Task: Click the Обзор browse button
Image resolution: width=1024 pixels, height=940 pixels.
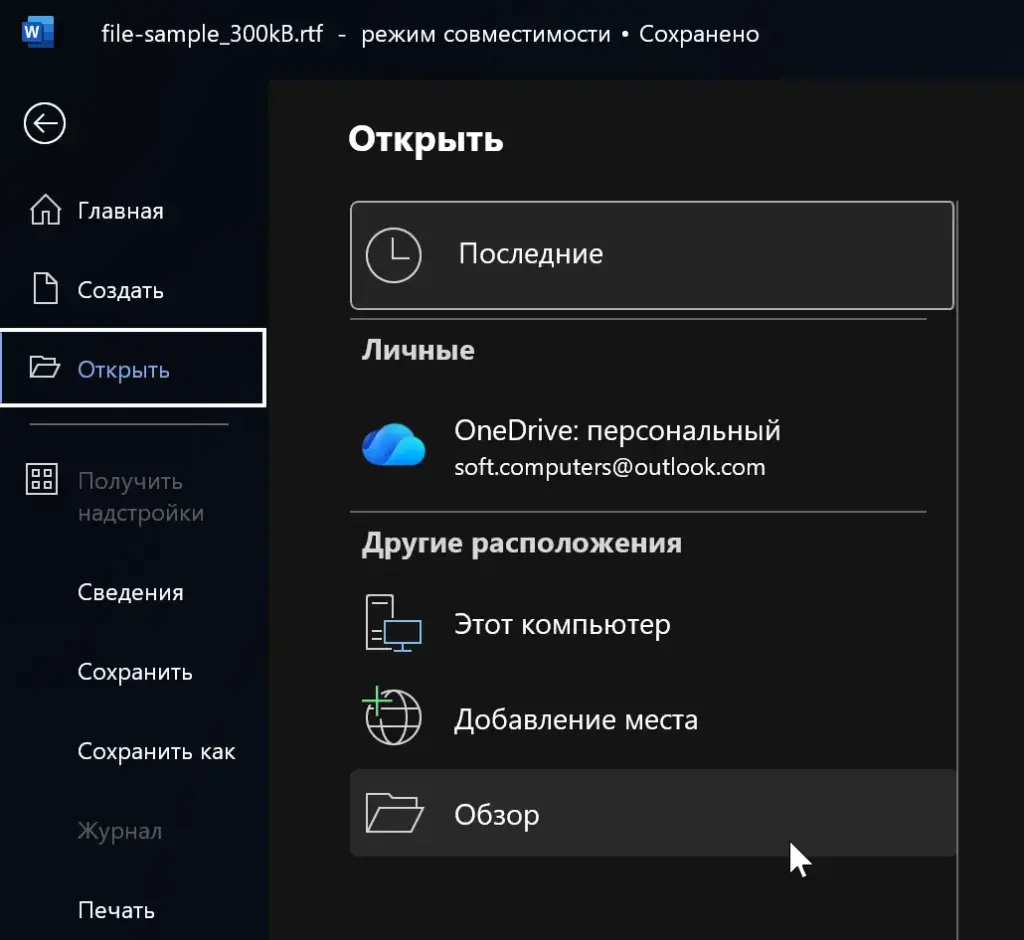Action: [x=652, y=813]
